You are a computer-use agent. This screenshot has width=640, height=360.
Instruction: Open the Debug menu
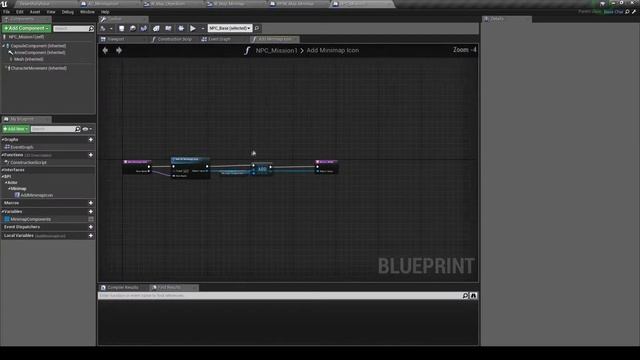tap(67, 12)
